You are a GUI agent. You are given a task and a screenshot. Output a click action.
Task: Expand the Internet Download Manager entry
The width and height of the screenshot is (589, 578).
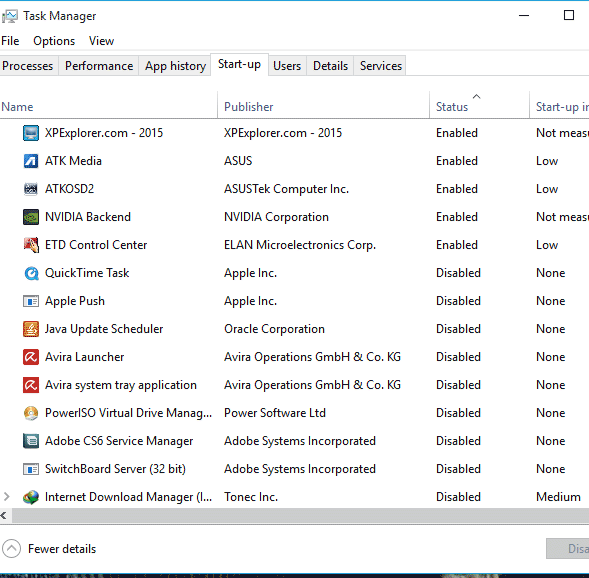pos(6,497)
